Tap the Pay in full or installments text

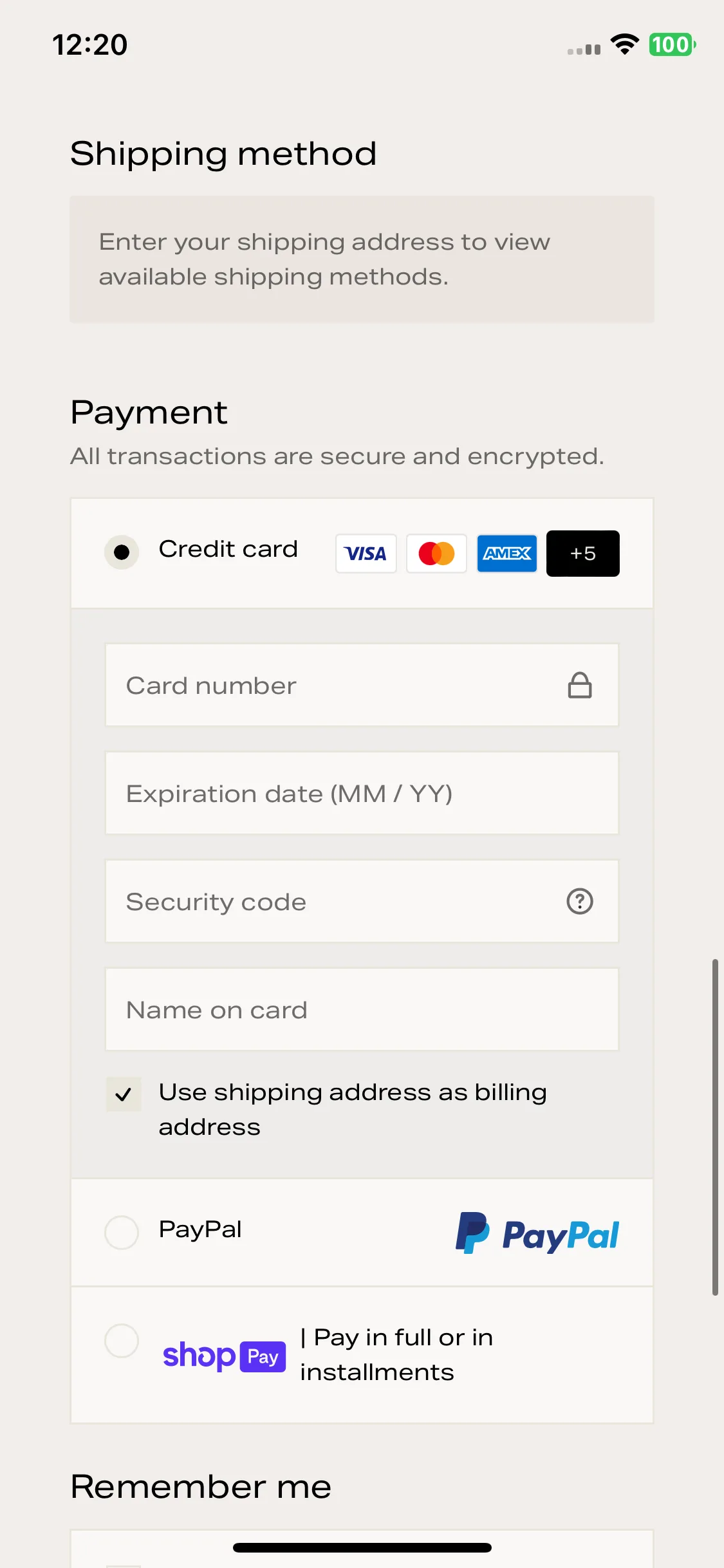396,1355
